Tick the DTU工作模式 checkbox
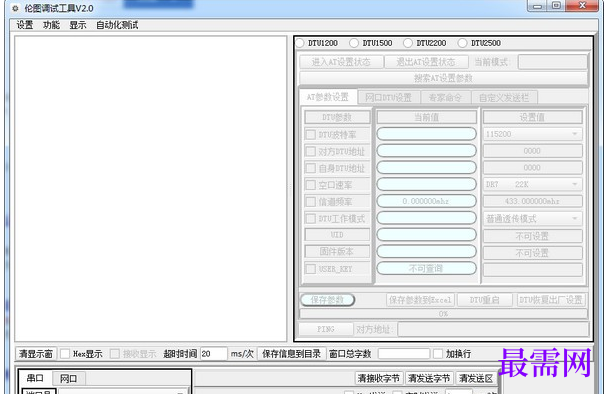 point(310,219)
